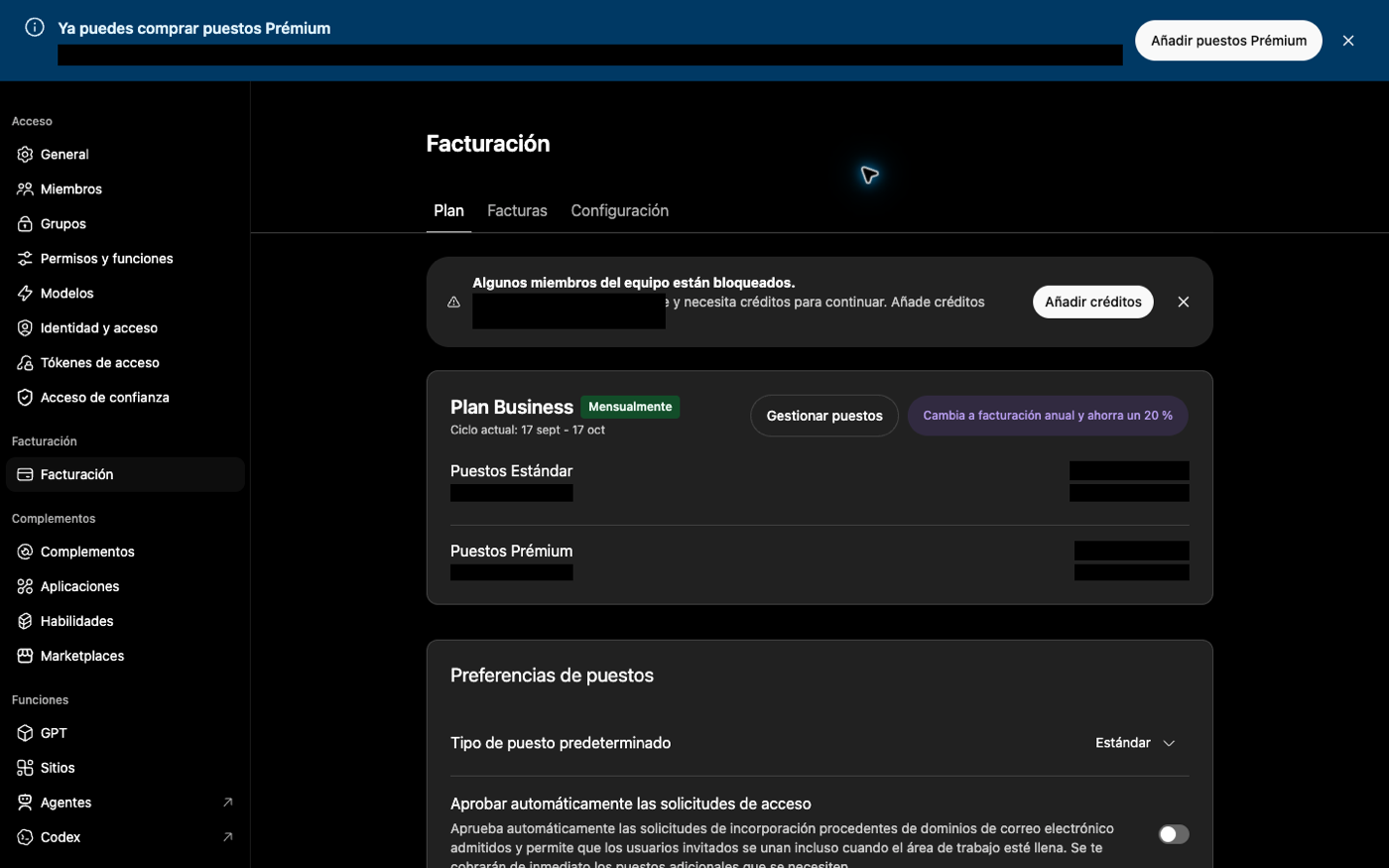Open the Complementos icon
This screenshot has width=1389, height=868.
[x=25, y=552]
